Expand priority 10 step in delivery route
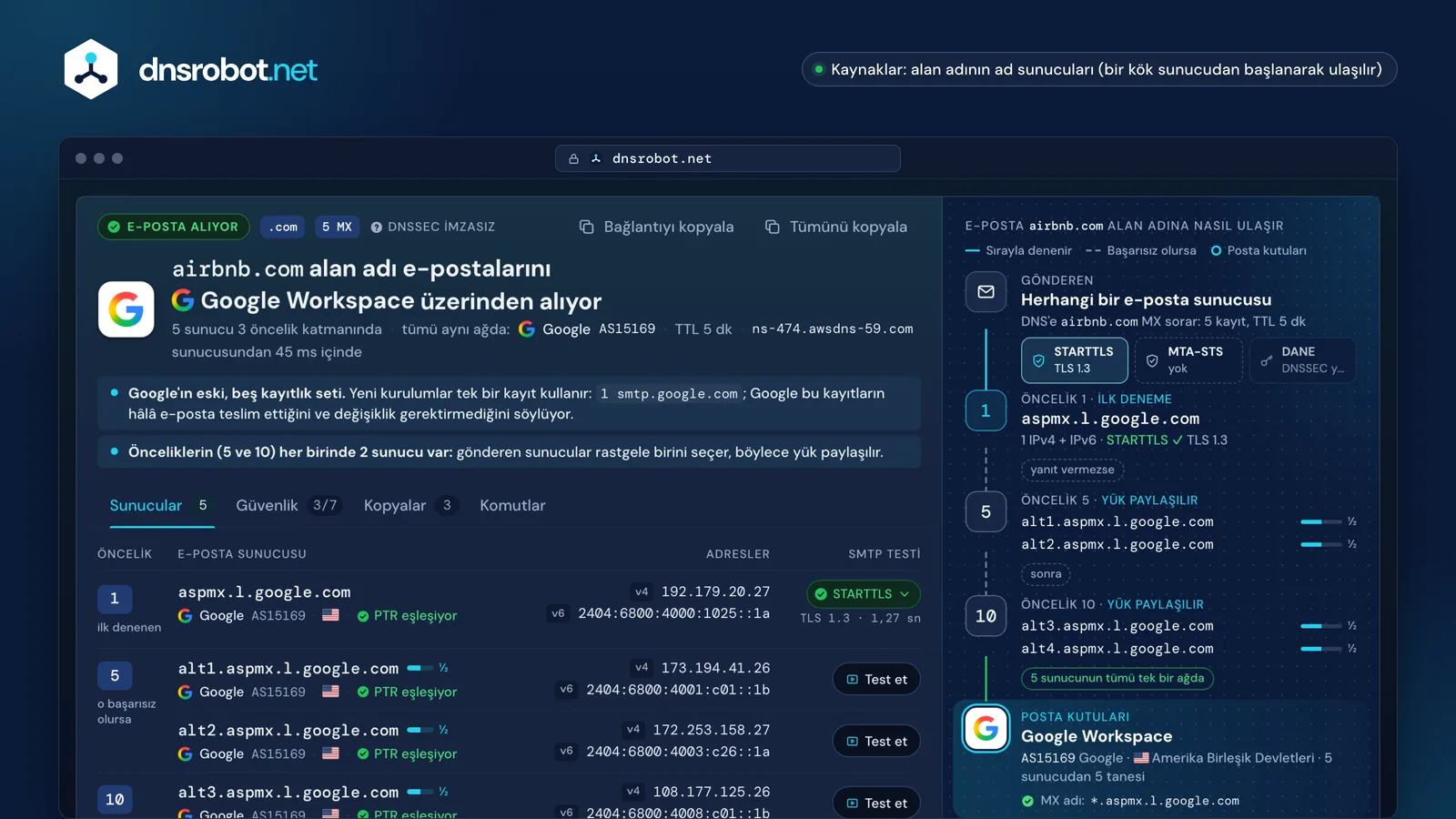The height and width of the screenshot is (819, 1456). [986, 616]
